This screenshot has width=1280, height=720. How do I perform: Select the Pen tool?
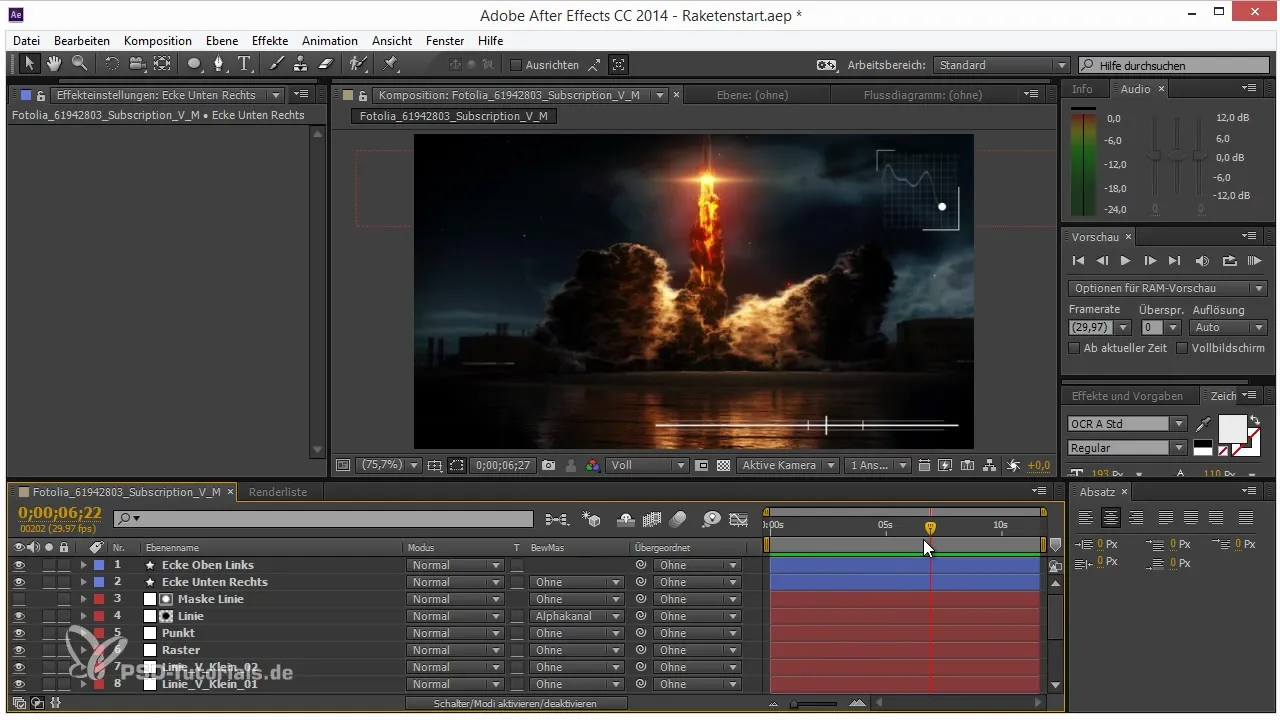[x=219, y=64]
